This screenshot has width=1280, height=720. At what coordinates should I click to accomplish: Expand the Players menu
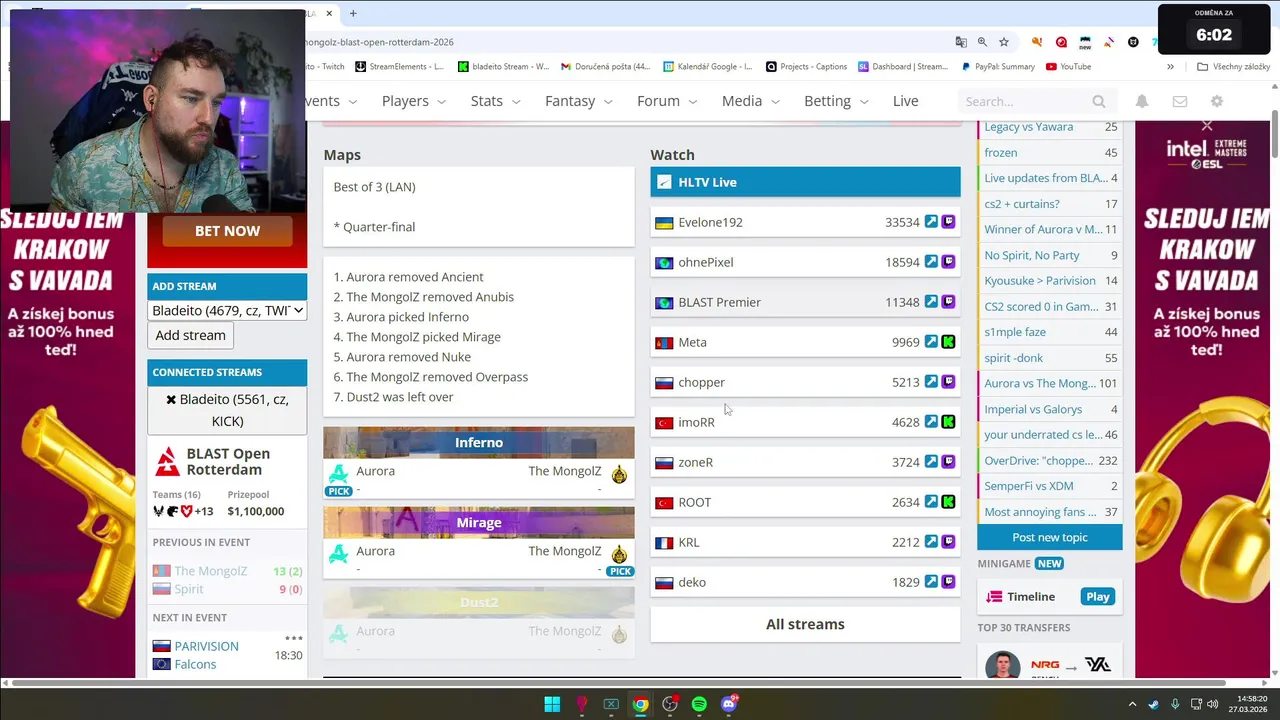pos(413,101)
